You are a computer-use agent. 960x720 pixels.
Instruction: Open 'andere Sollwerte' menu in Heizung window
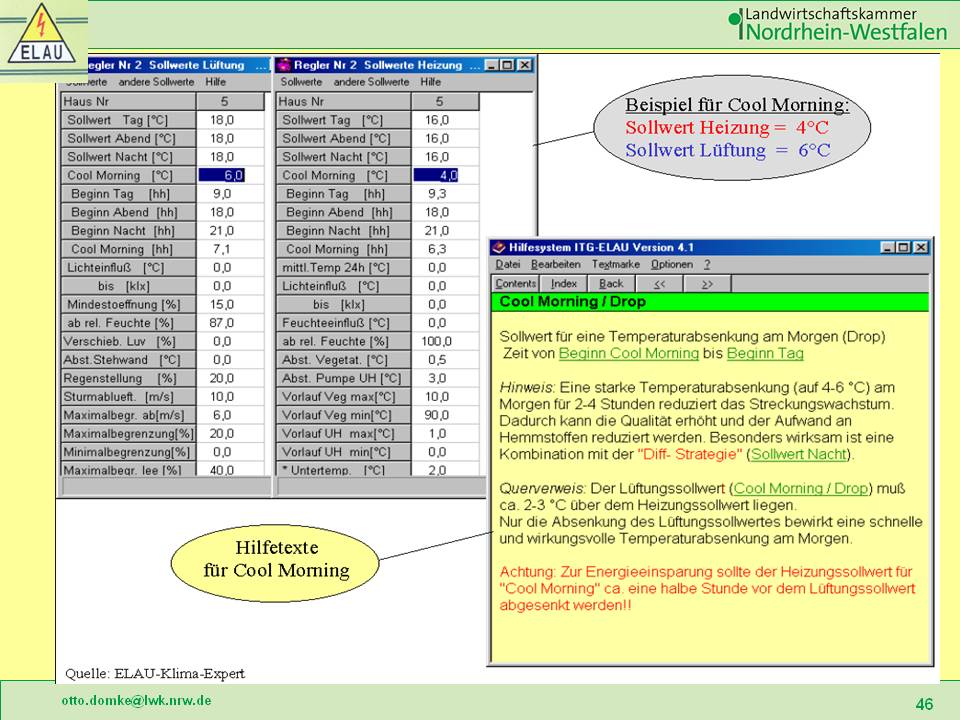371,82
